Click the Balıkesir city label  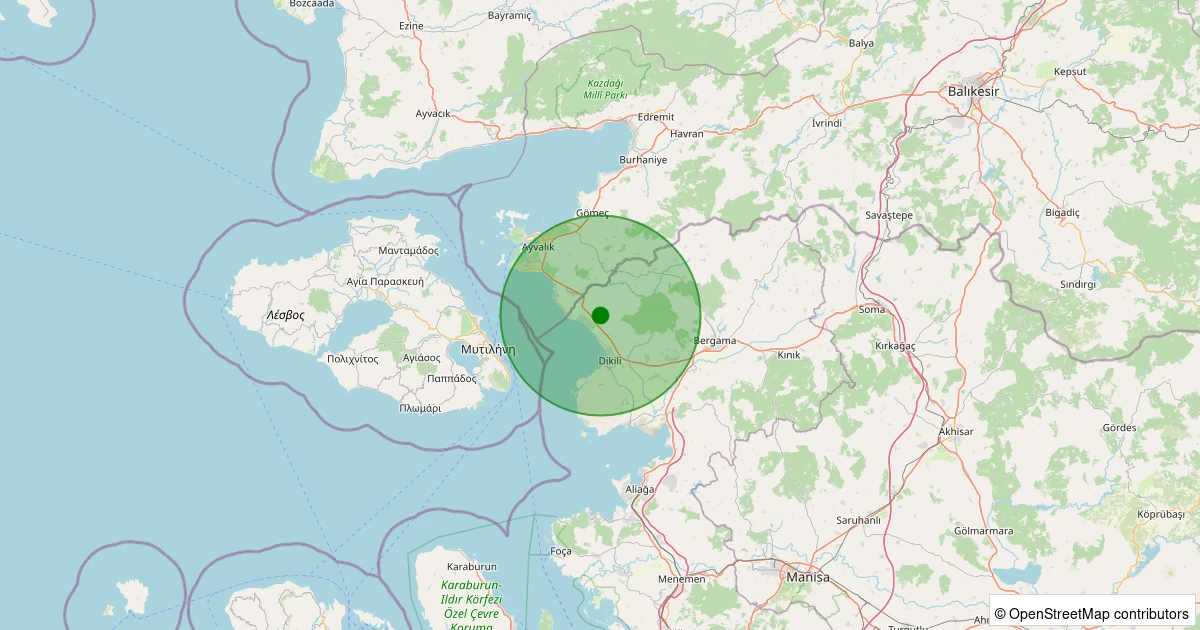pyautogui.click(x=973, y=91)
